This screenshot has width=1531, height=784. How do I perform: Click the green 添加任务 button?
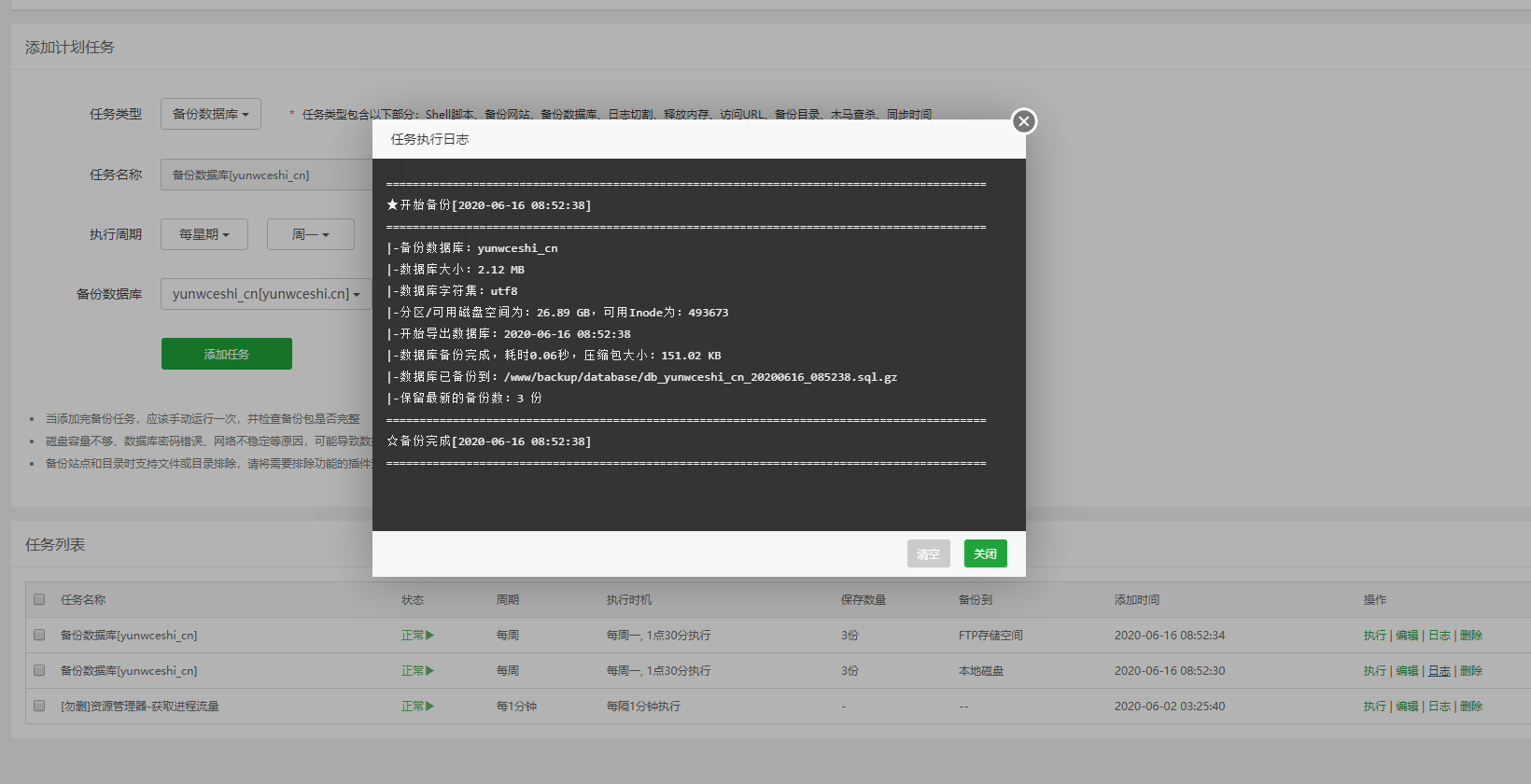(227, 354)
